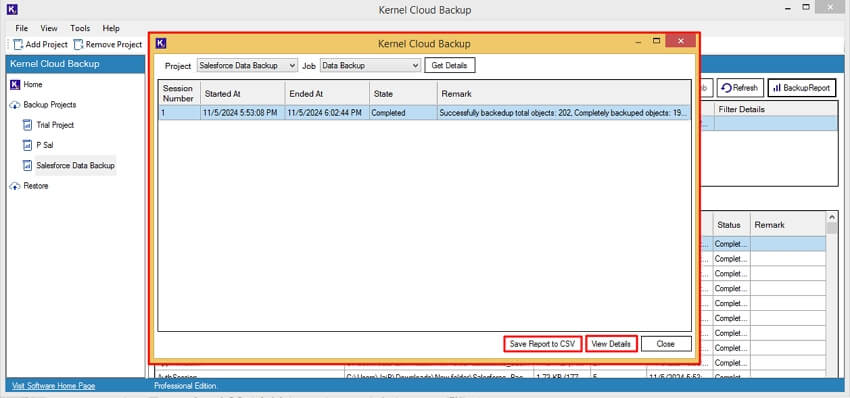Click the Kernel logo in dialog title bar
This screenshot has height=398, width=850.
pyautogui.click(x=161, y=43)
